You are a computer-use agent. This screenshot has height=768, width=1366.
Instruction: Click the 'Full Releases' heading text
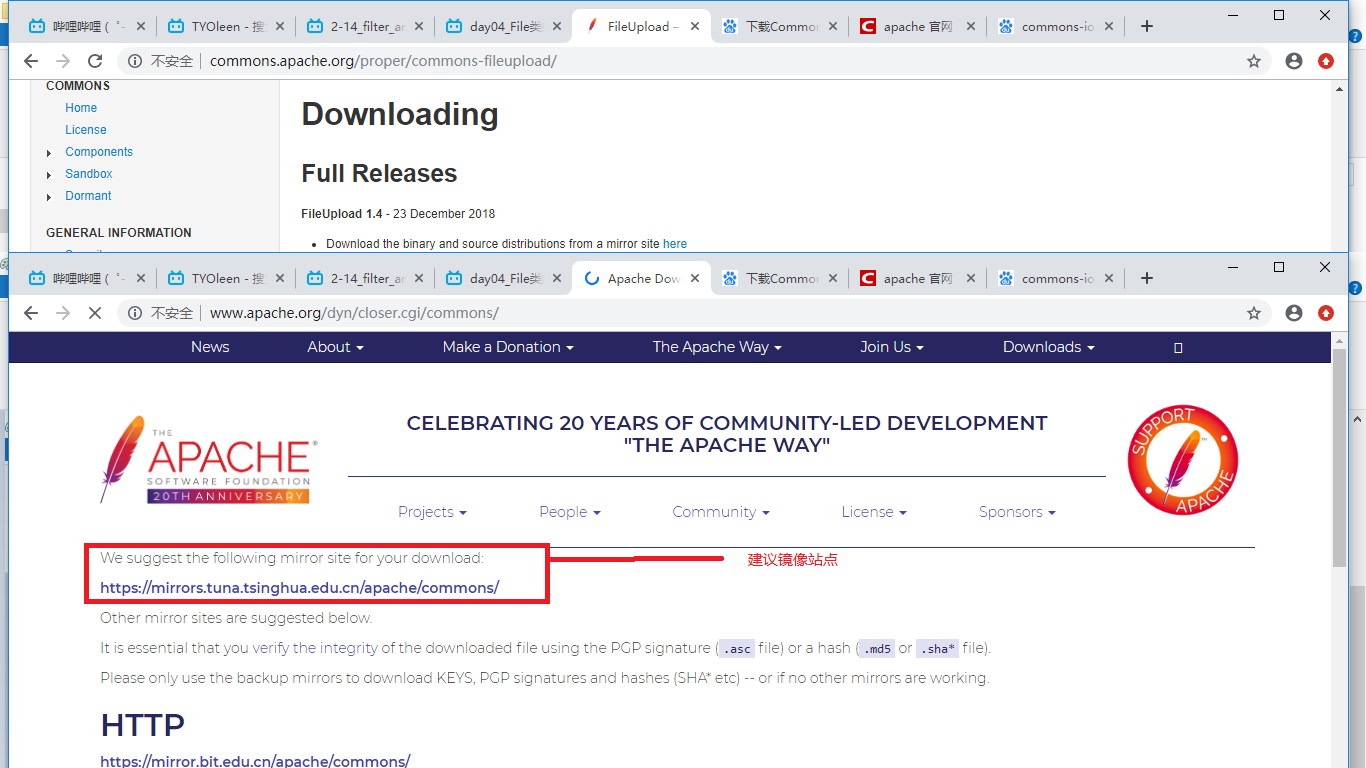[379, 173]
